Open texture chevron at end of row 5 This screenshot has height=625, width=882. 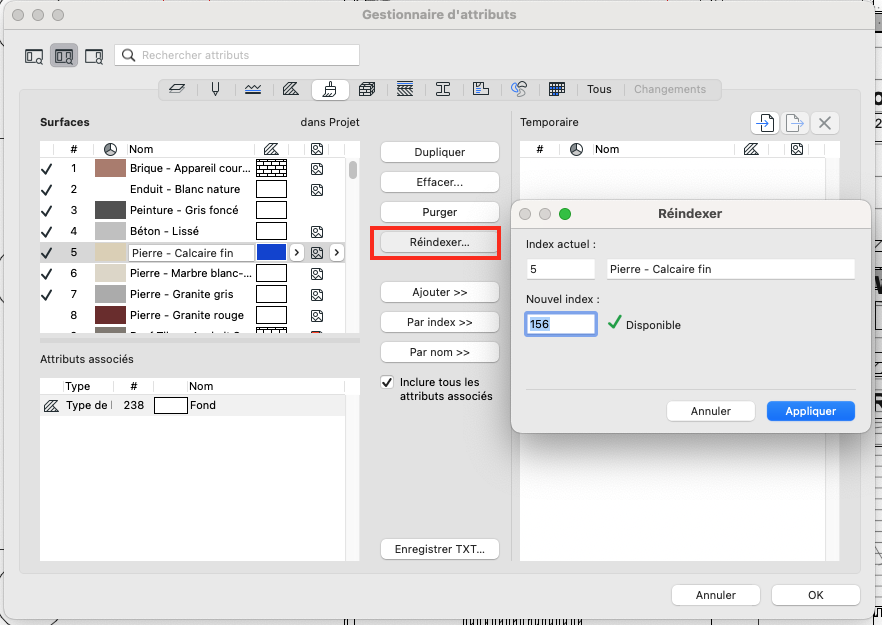tap(336, 253)
